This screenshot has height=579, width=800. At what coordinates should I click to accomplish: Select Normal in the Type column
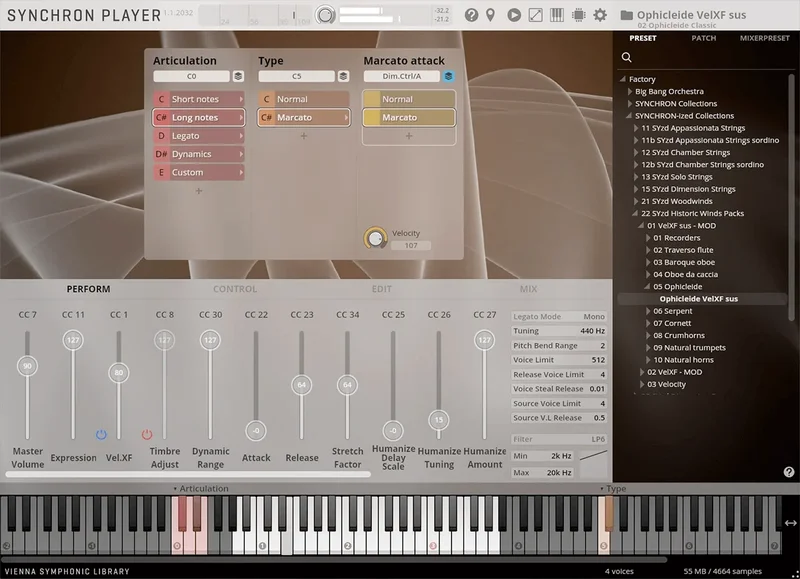304,99
